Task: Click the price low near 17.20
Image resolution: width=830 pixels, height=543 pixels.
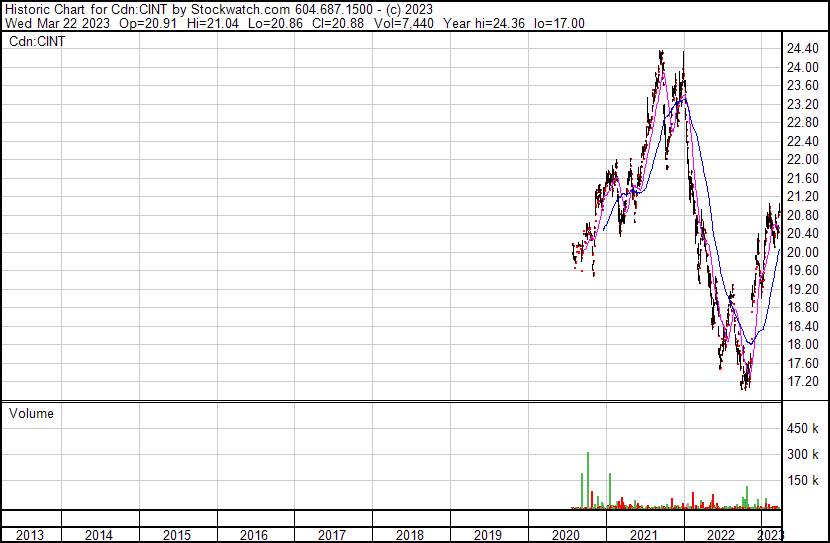Action: tap(744, 386)
